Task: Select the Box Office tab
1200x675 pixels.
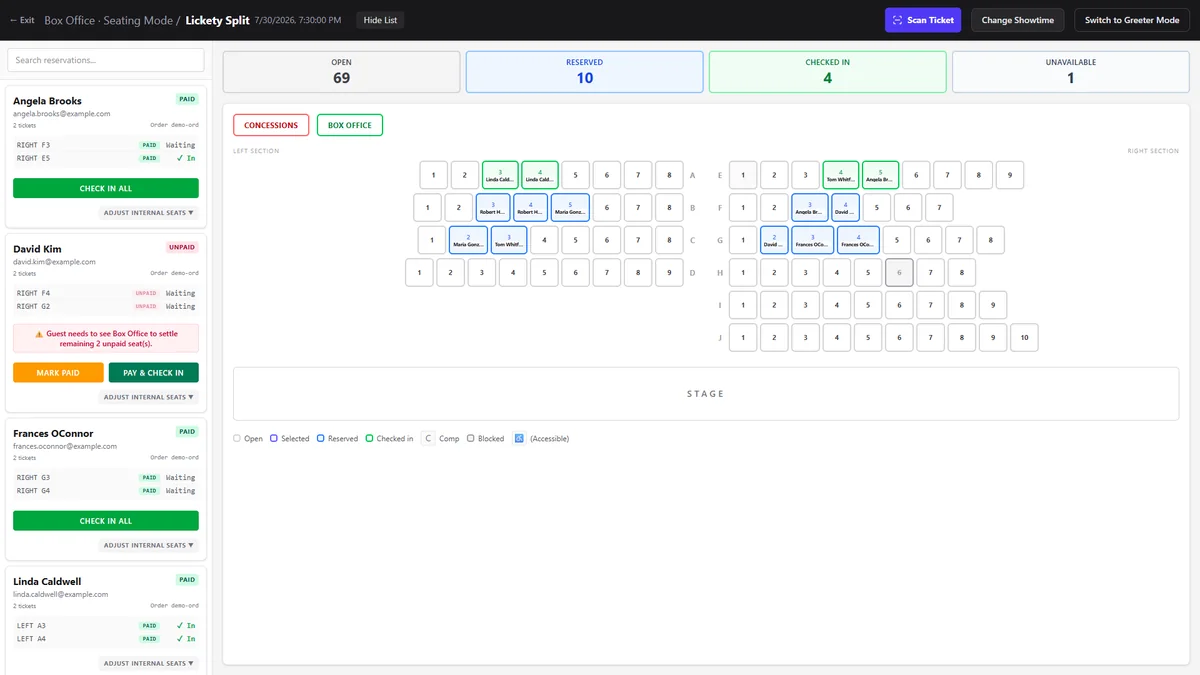Action: tap(350, 125)
